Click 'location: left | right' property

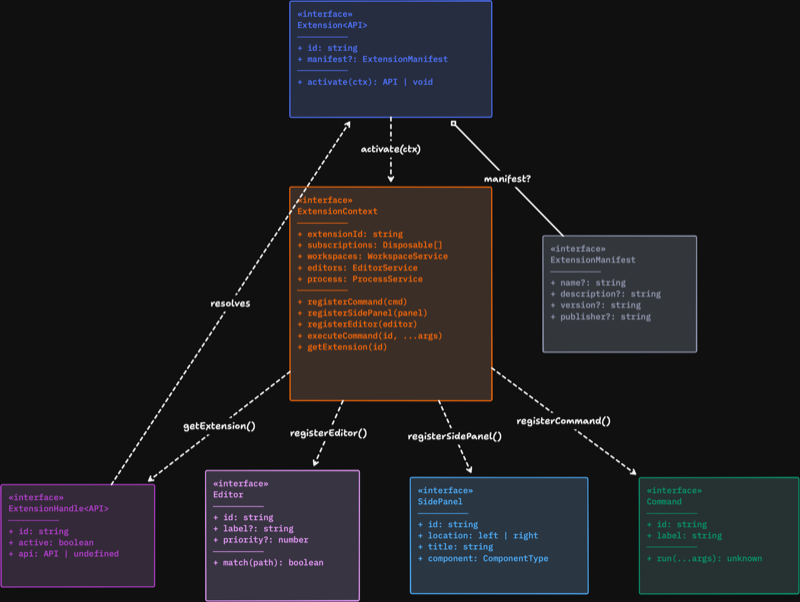[x=483, y=536]
